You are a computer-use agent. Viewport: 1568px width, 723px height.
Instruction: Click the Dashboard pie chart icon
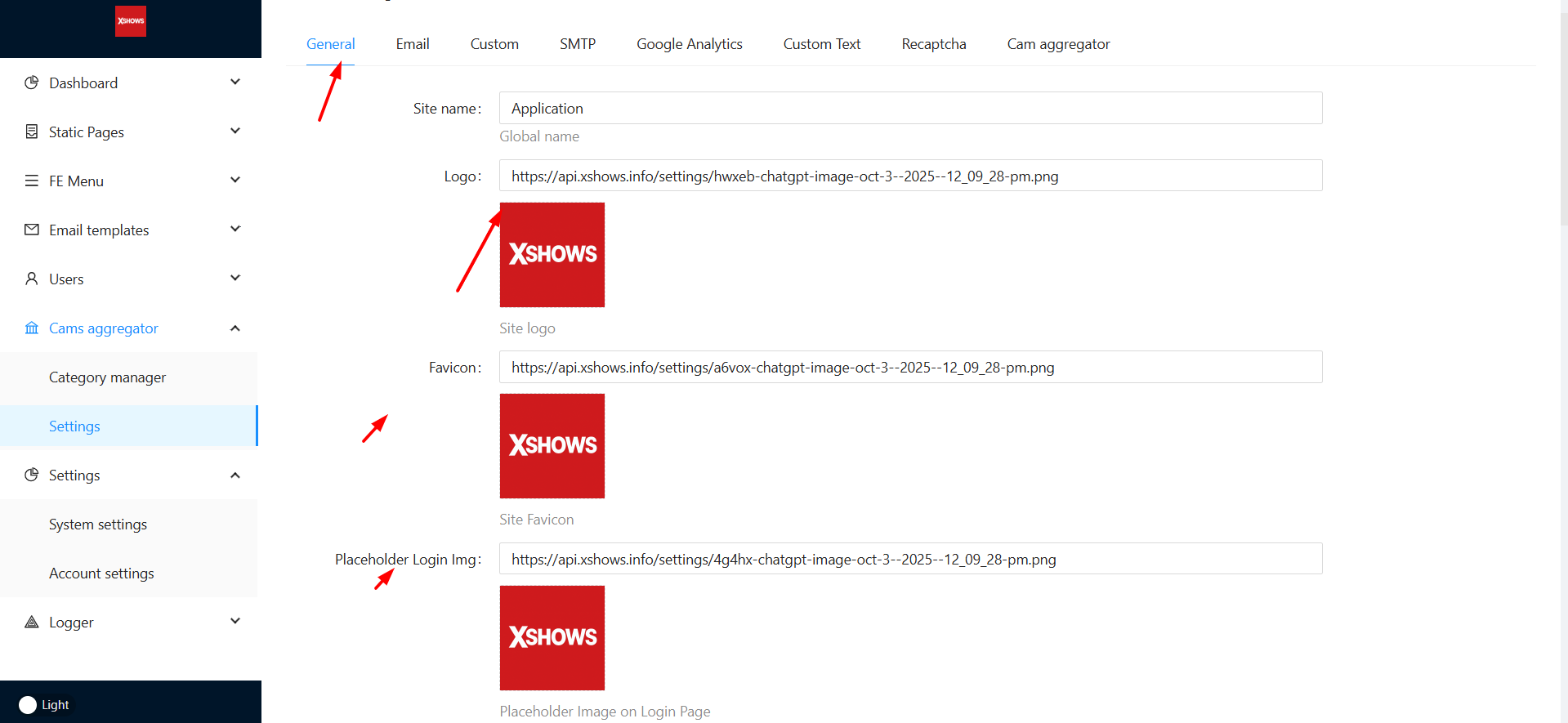point(32,83)
